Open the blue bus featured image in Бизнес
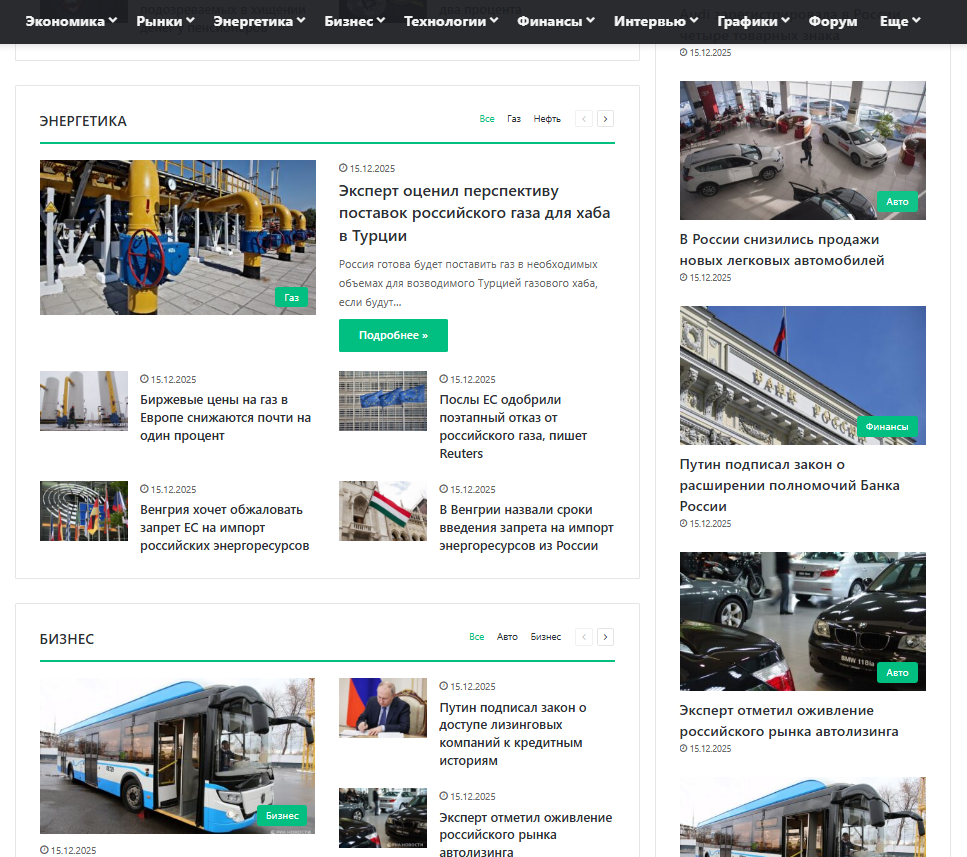The width and height of the screenshot is (967, 857). (178, 756)
